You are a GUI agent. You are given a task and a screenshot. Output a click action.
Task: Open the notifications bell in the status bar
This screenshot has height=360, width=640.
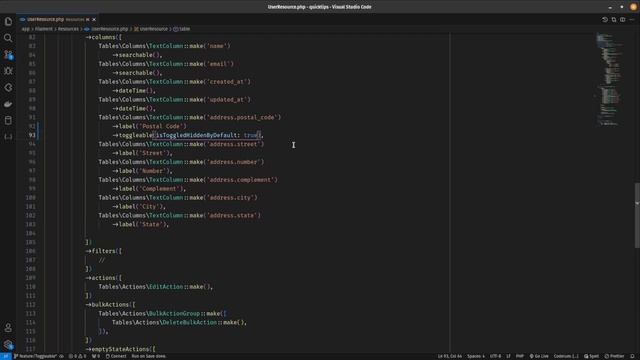pos(633,356)
